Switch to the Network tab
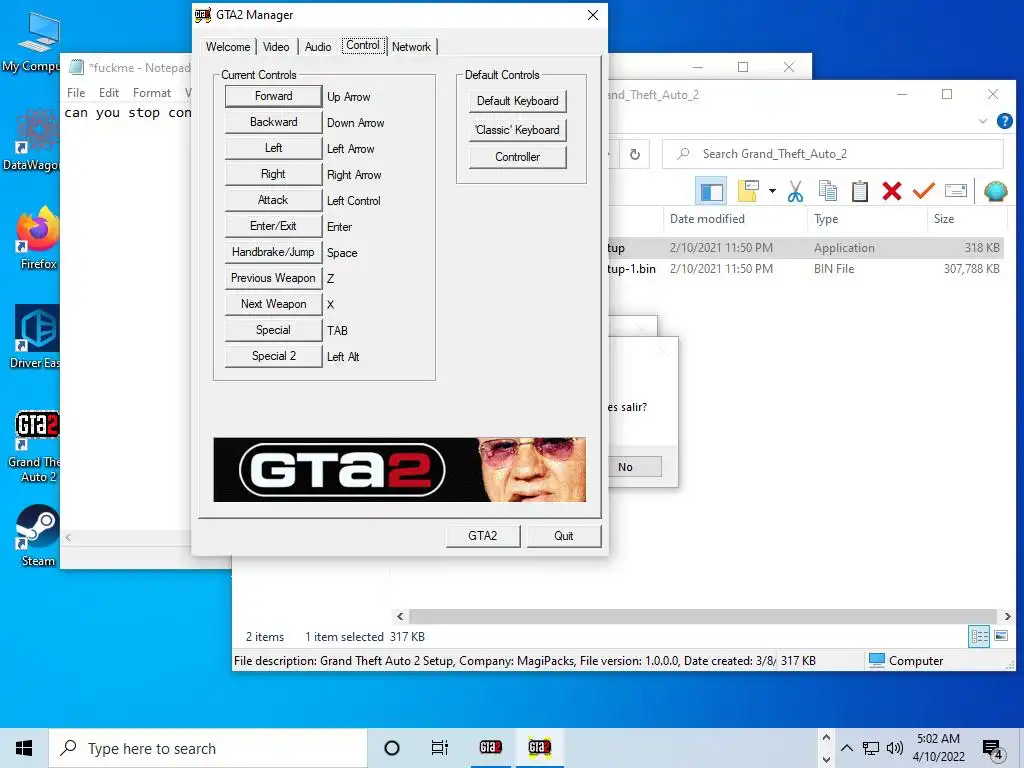The image size is (1024, 768). 411,47
